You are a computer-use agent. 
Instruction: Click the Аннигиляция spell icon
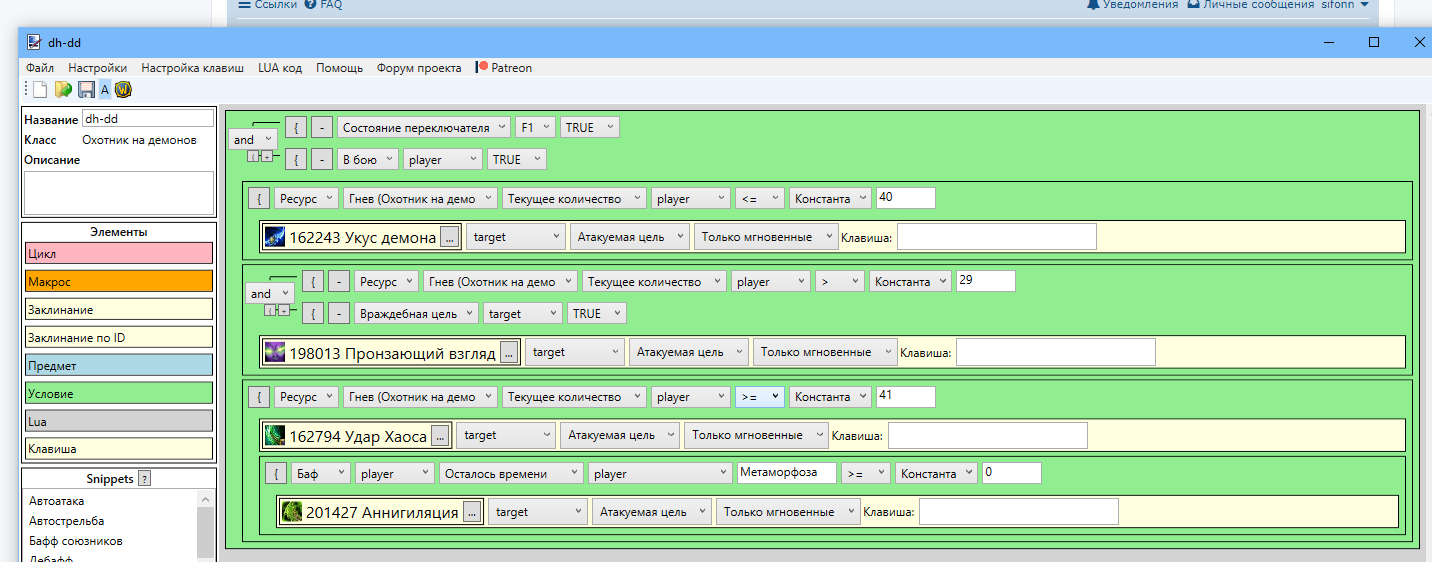(x=292, y=512)
